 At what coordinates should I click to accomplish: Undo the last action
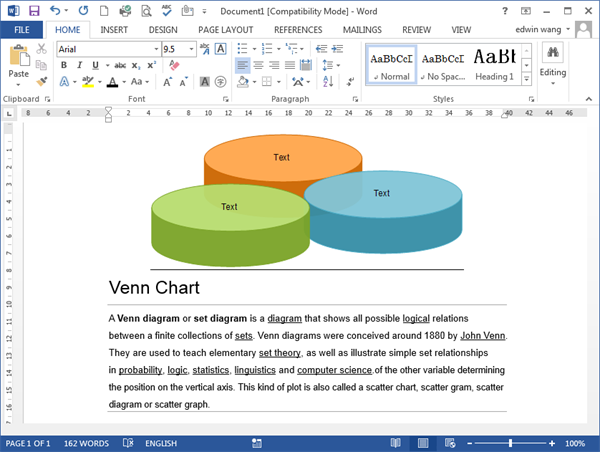tap(56, 11)
